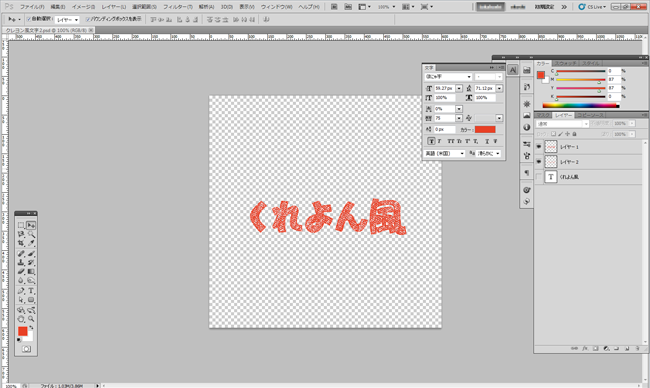This screenshot has width=650, height=388.
Task: Select the 3D Rotate tool
Action: coord(21,310)
